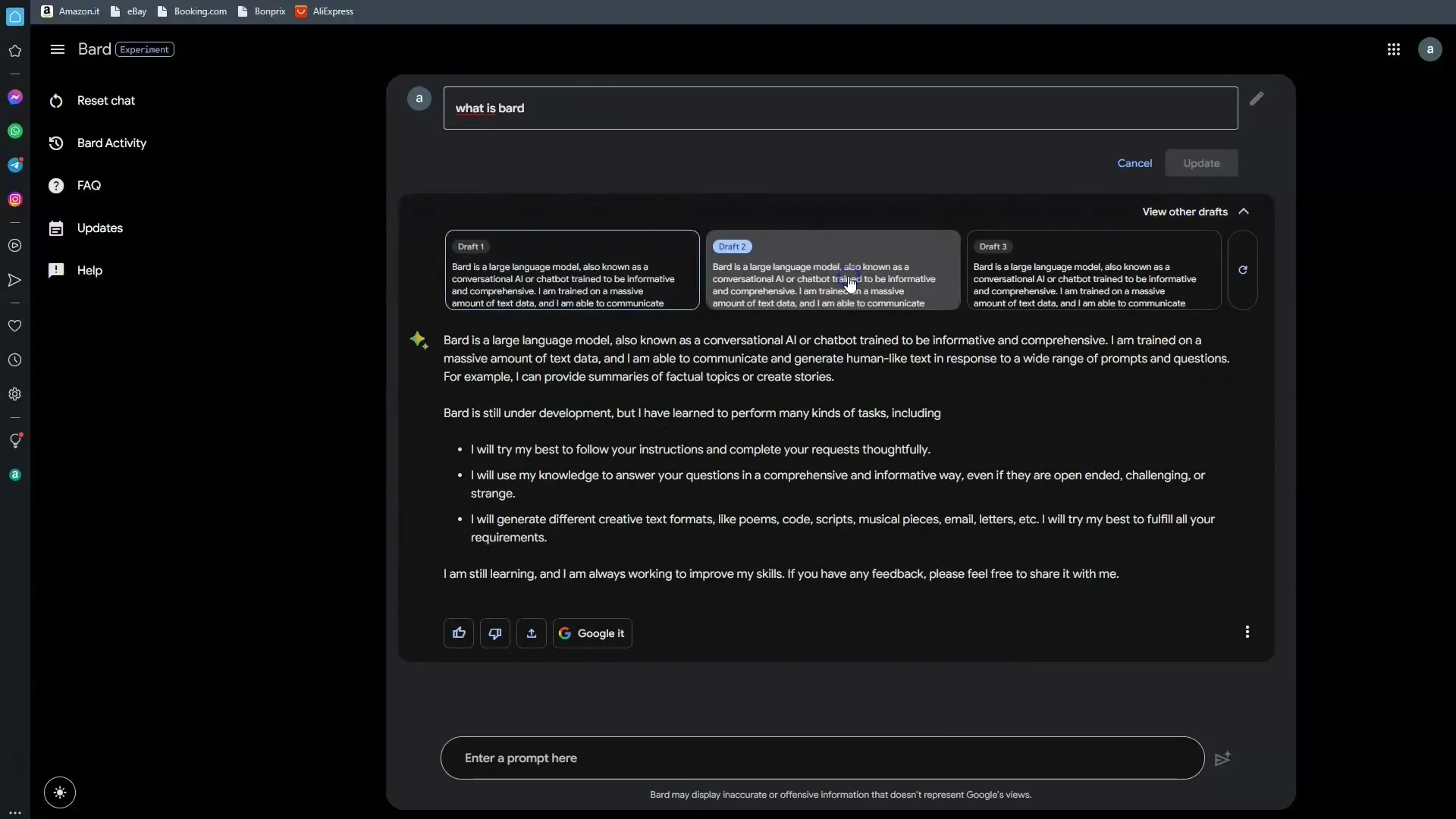This screenshot has height=819, width=1456.
Task: Open browsing history clock icon
Action: click(x=15, y=360)
